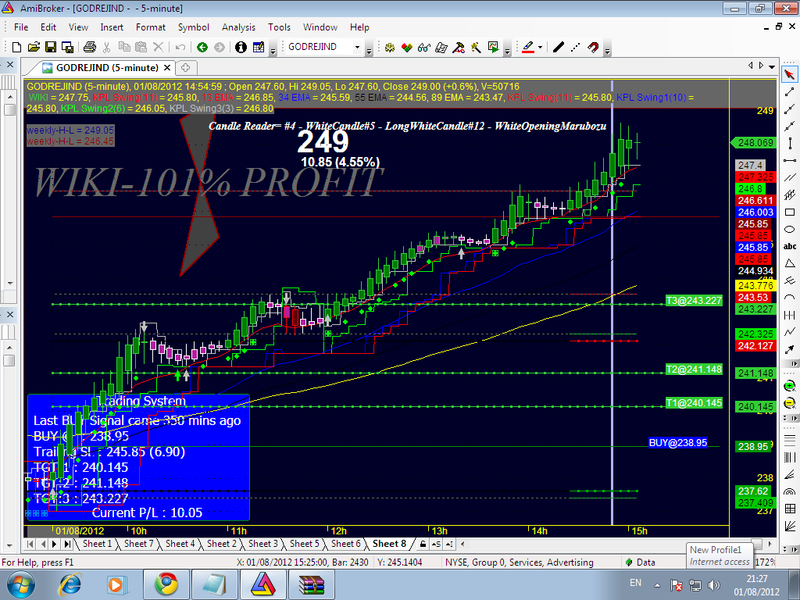The height and width of the screenshot is (600, 800).
Task: Select the GODREJIND (5-minute) chart tab
Action: pyautogui.click(x=107, y=68)
